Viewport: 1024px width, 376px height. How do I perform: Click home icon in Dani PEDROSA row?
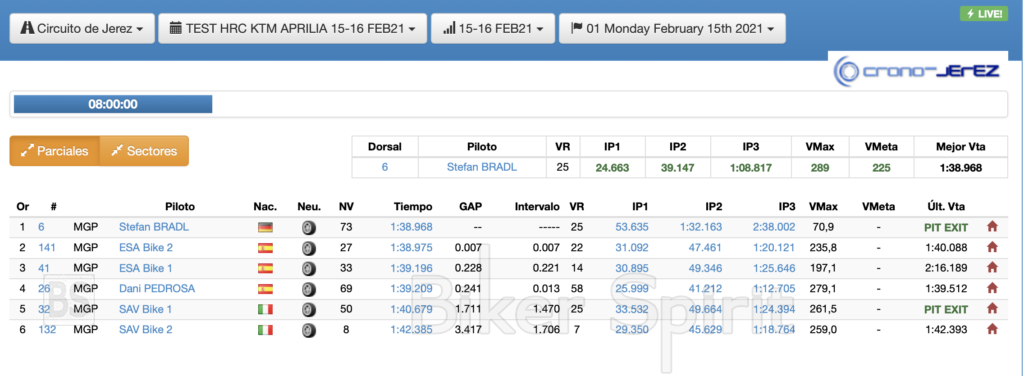click(992, 288)
